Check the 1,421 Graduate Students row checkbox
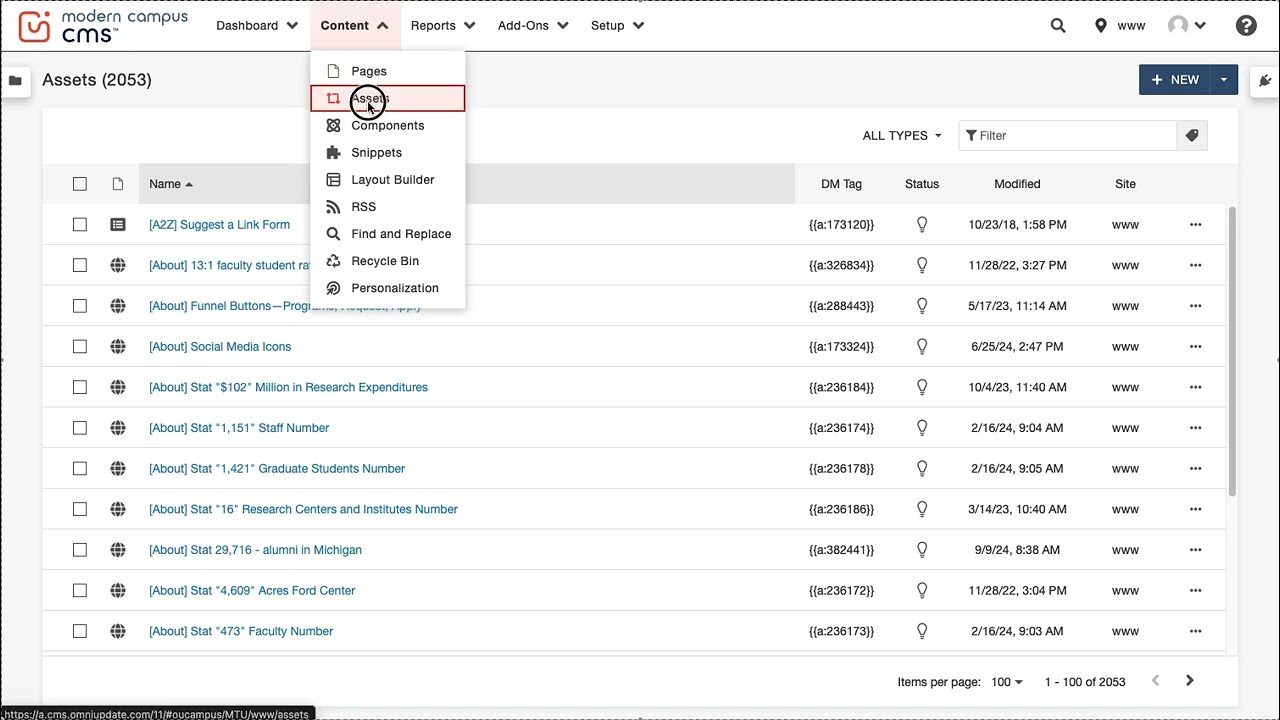The height and width of the screenshot is (720, 1280). pos(80,469)
